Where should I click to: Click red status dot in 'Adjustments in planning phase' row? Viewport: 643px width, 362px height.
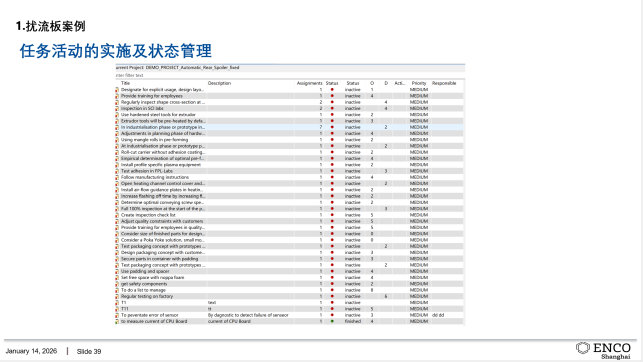pos(332,134)
